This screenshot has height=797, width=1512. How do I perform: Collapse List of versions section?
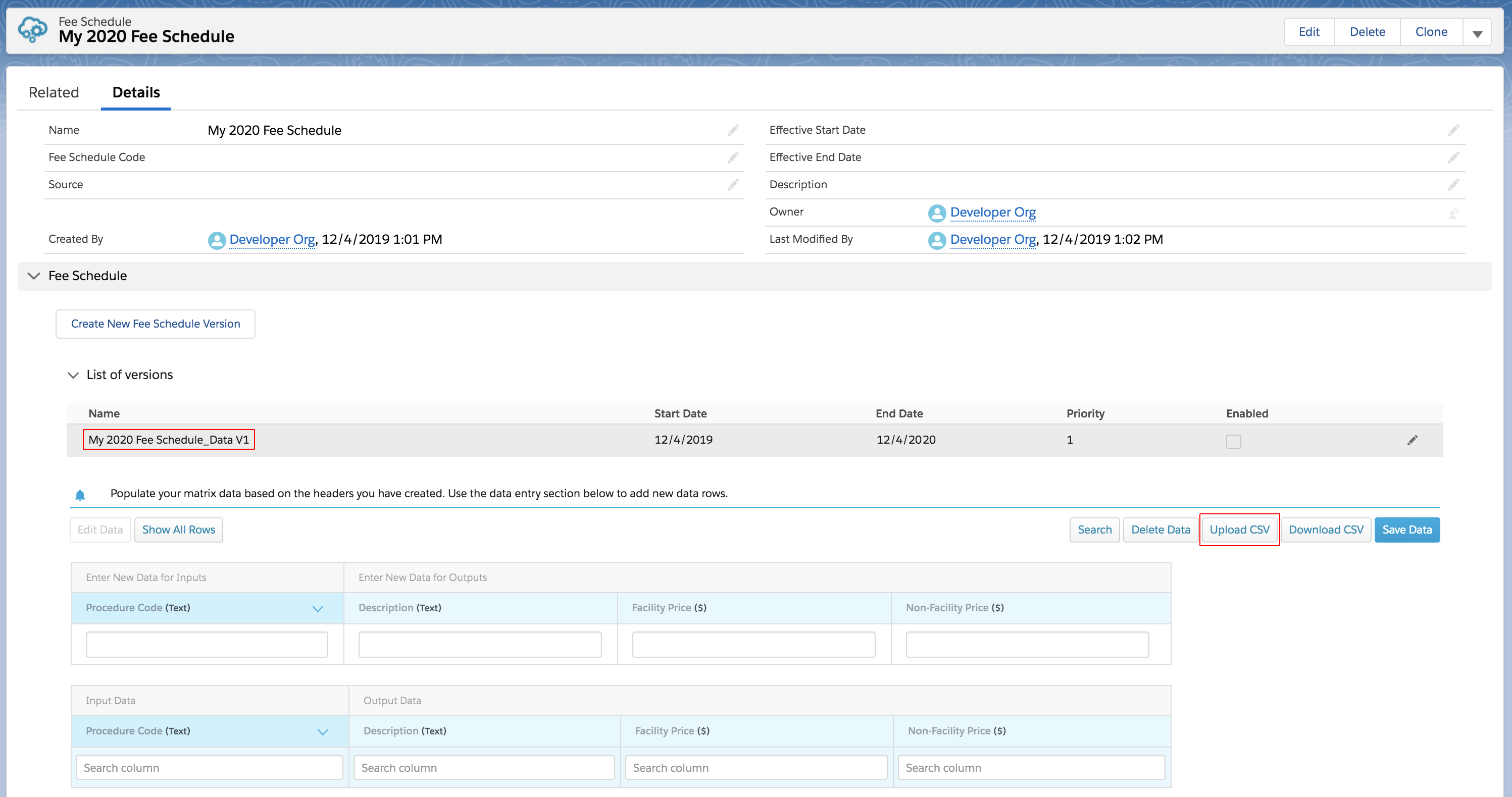click(x=73, y=376)
